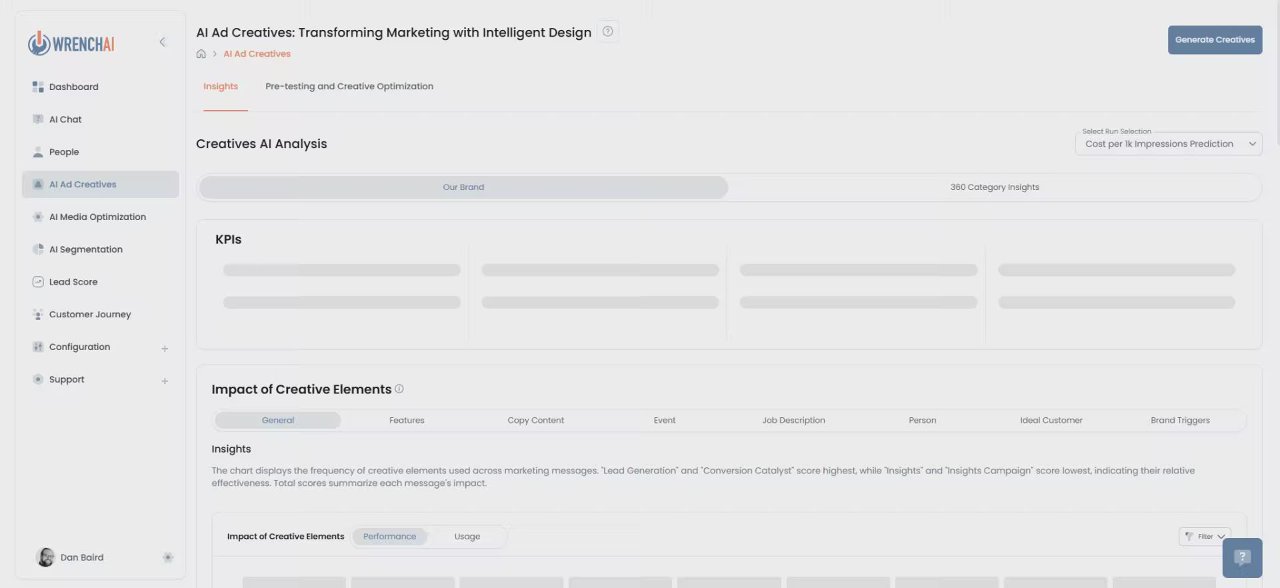This screenshot has width=1280, height=588.
Task: Collapse the sidebar with the chevron arrow
Action: point(162,42)
